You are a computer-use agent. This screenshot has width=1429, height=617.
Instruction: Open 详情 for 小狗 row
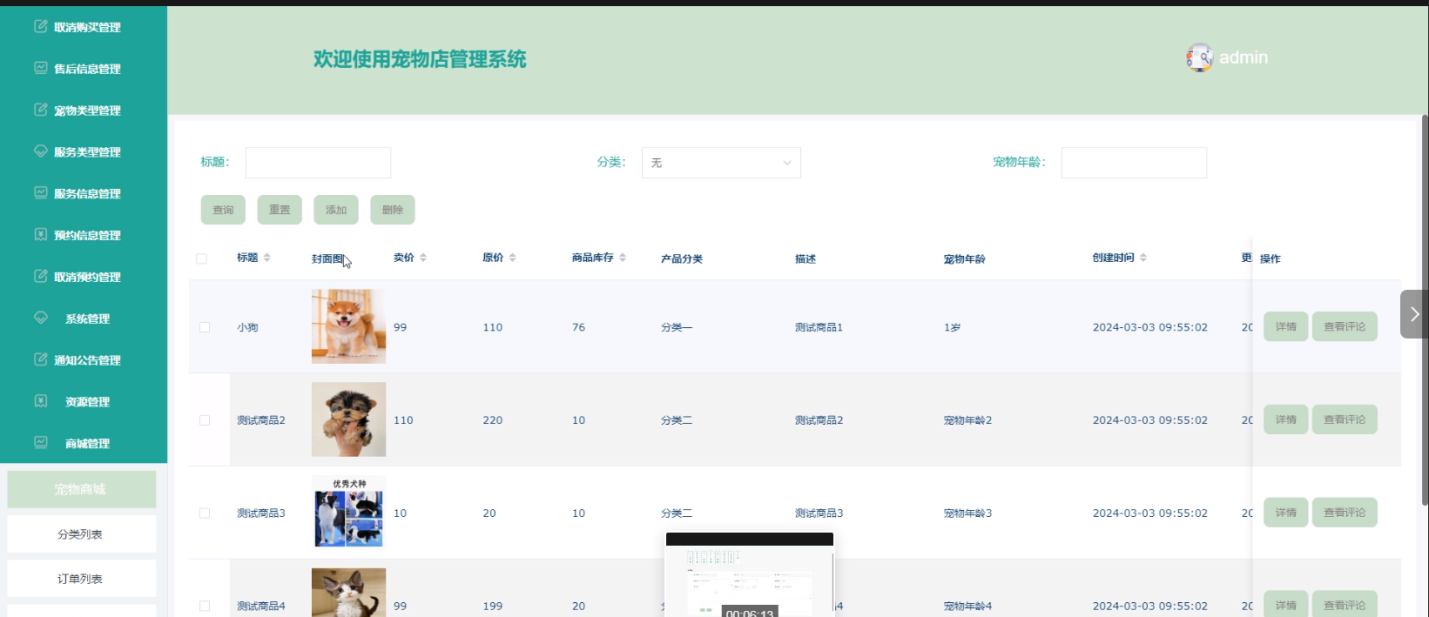tap(1286, 327)
